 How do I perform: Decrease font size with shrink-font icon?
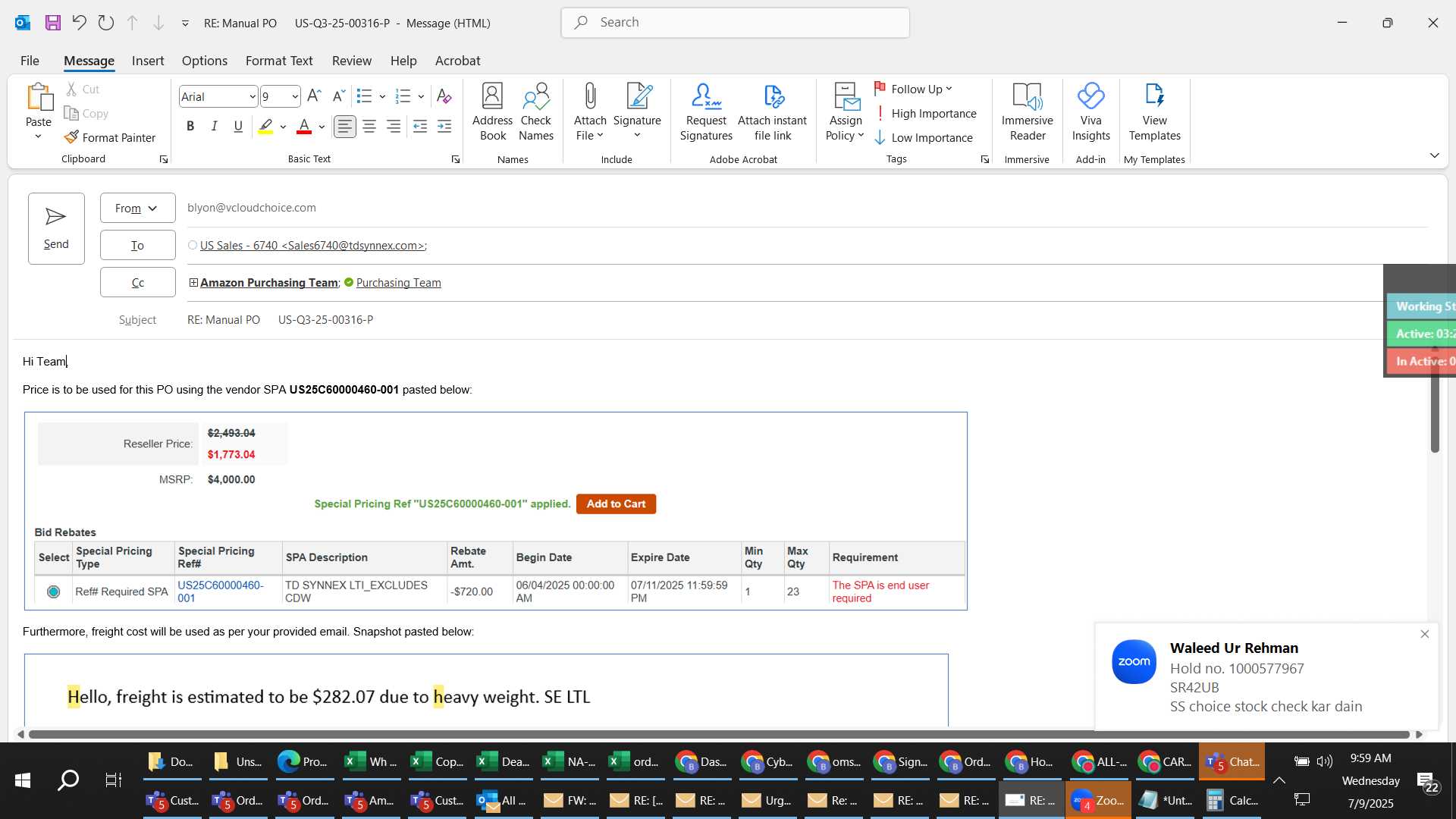338,96
